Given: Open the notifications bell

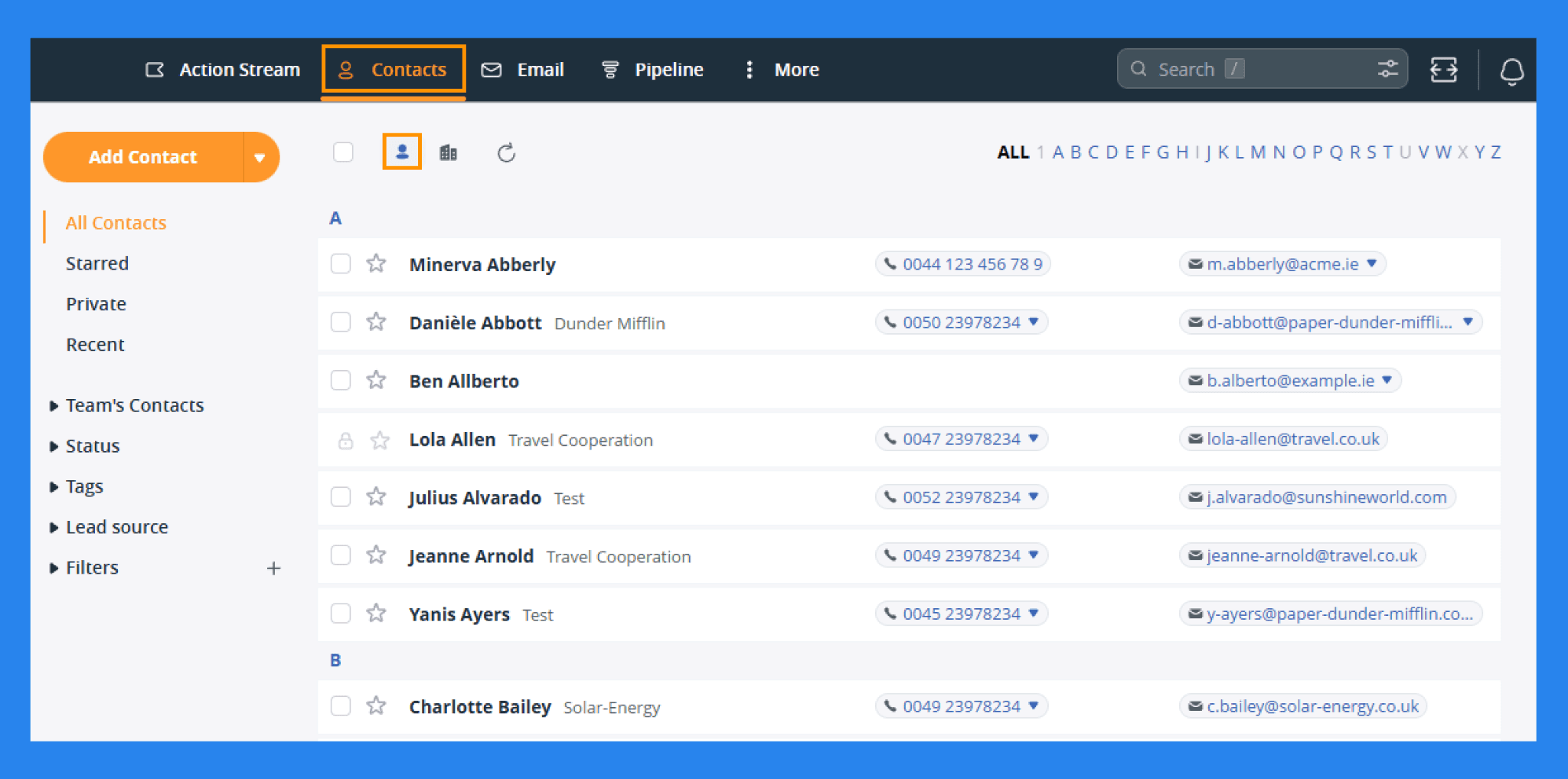Looking at the screenshot, I should 1511,70.
